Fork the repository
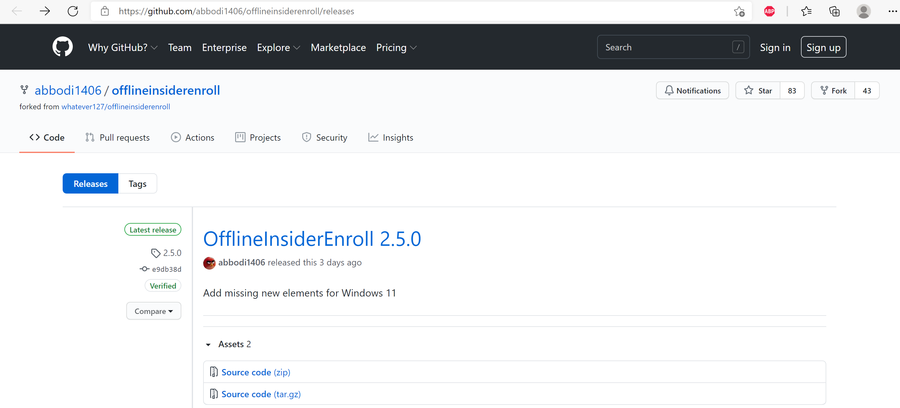Screen dimensions: 900x408 [x=833, y=91]
